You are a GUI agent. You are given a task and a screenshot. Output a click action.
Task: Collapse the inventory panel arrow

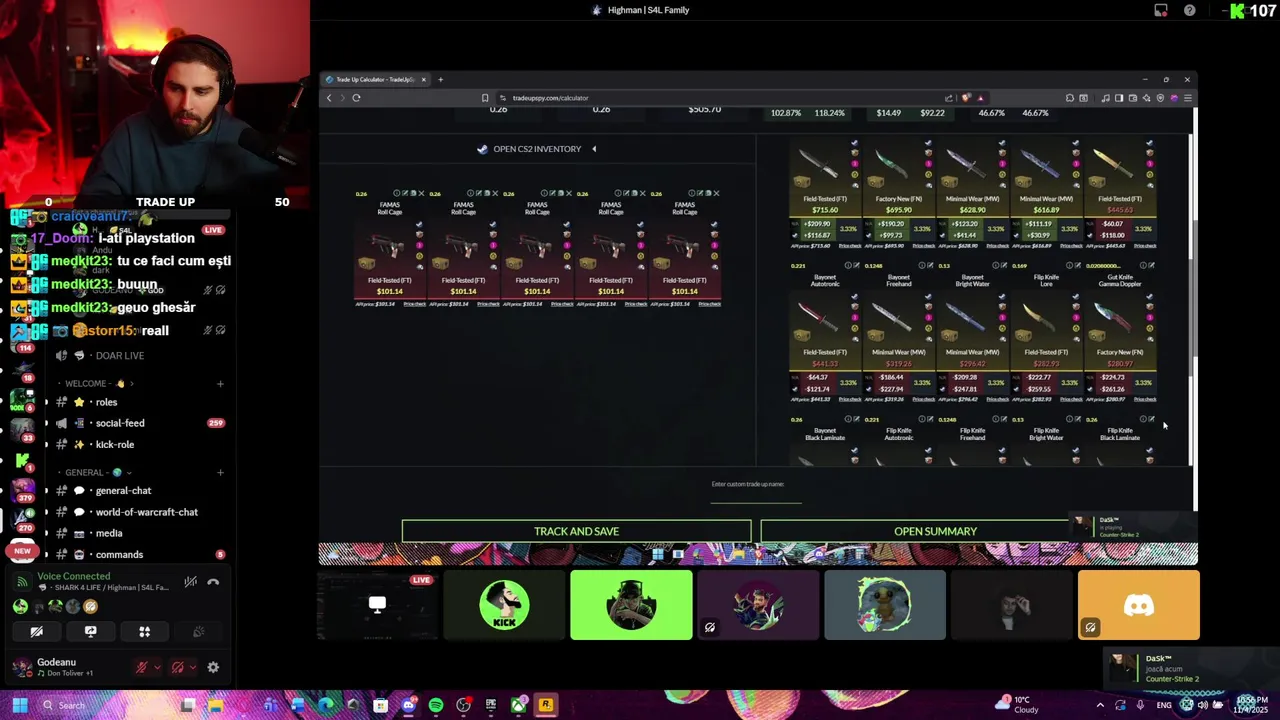pos(594,149)
